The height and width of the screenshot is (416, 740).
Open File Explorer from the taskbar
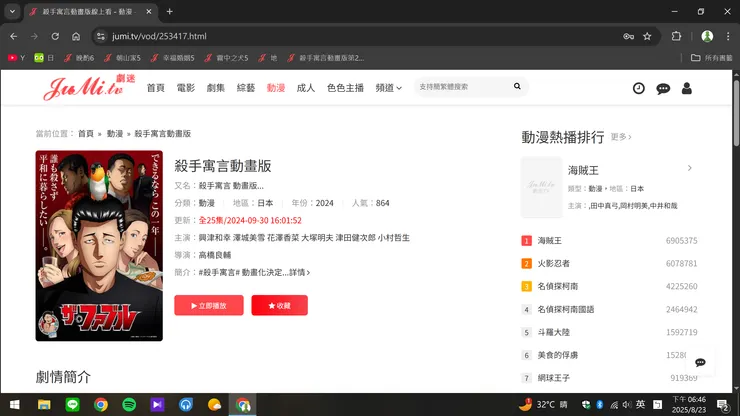coord(44,405)
